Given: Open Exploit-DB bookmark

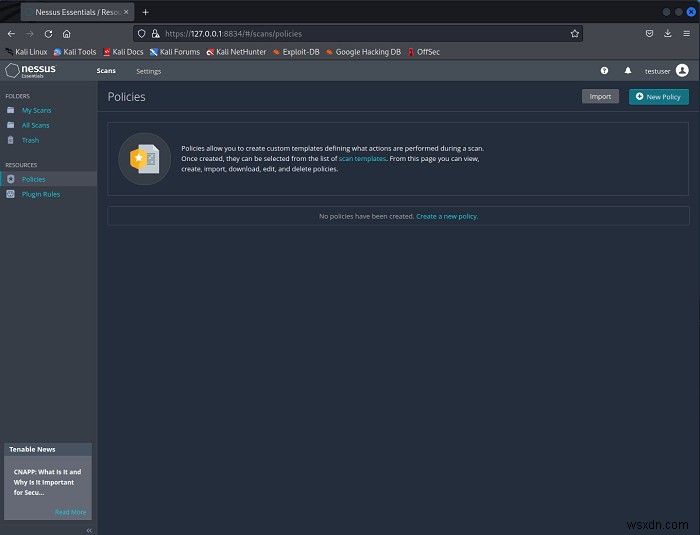Looking at the screenshot, I should [x=296, y=52].
